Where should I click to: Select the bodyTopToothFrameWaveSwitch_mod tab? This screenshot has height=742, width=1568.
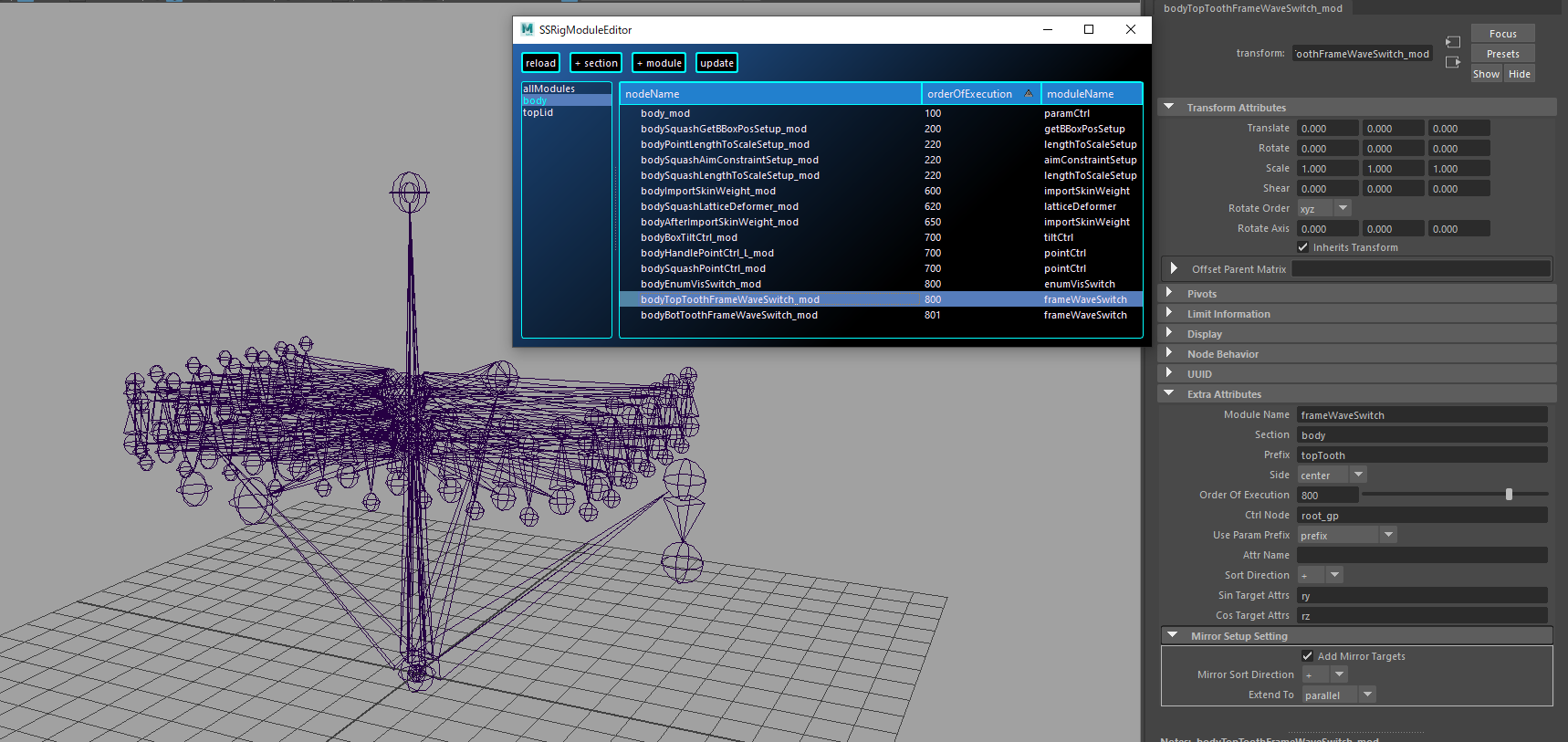click(1252, 8)
